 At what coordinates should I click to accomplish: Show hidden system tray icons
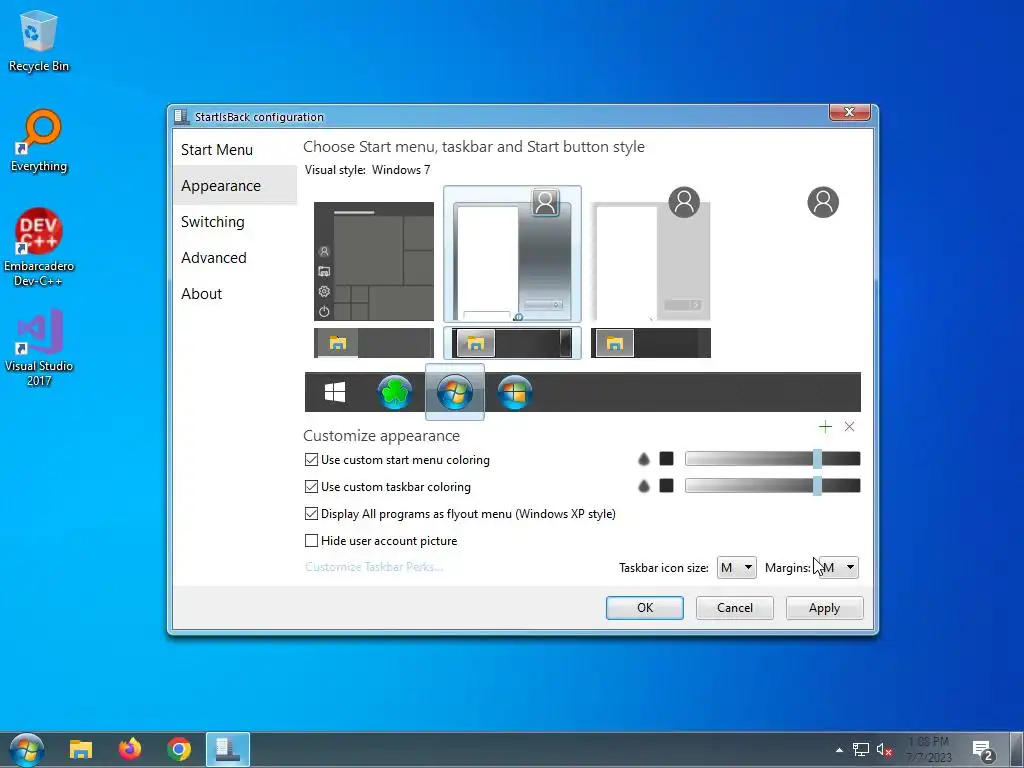pyautogui.click(x=839, y=750)
